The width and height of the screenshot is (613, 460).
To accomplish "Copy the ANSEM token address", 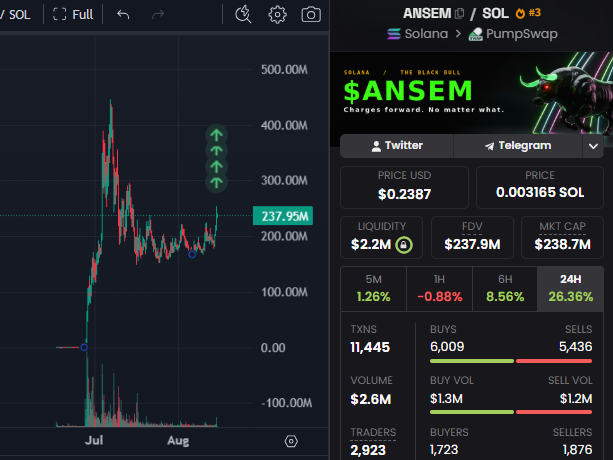I will [x=460, y=14].
